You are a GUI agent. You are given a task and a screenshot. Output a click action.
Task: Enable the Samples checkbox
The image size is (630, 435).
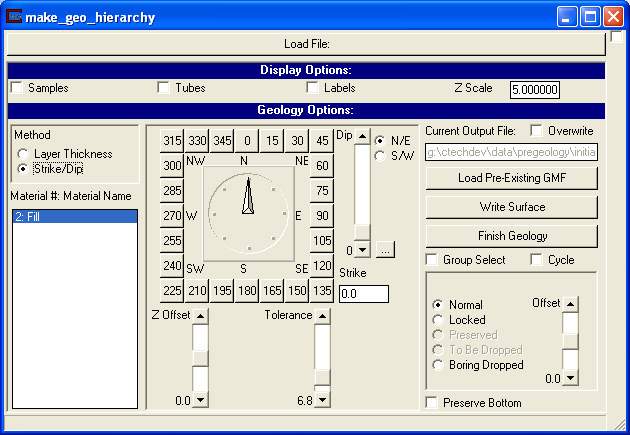[x=17, y=88]
